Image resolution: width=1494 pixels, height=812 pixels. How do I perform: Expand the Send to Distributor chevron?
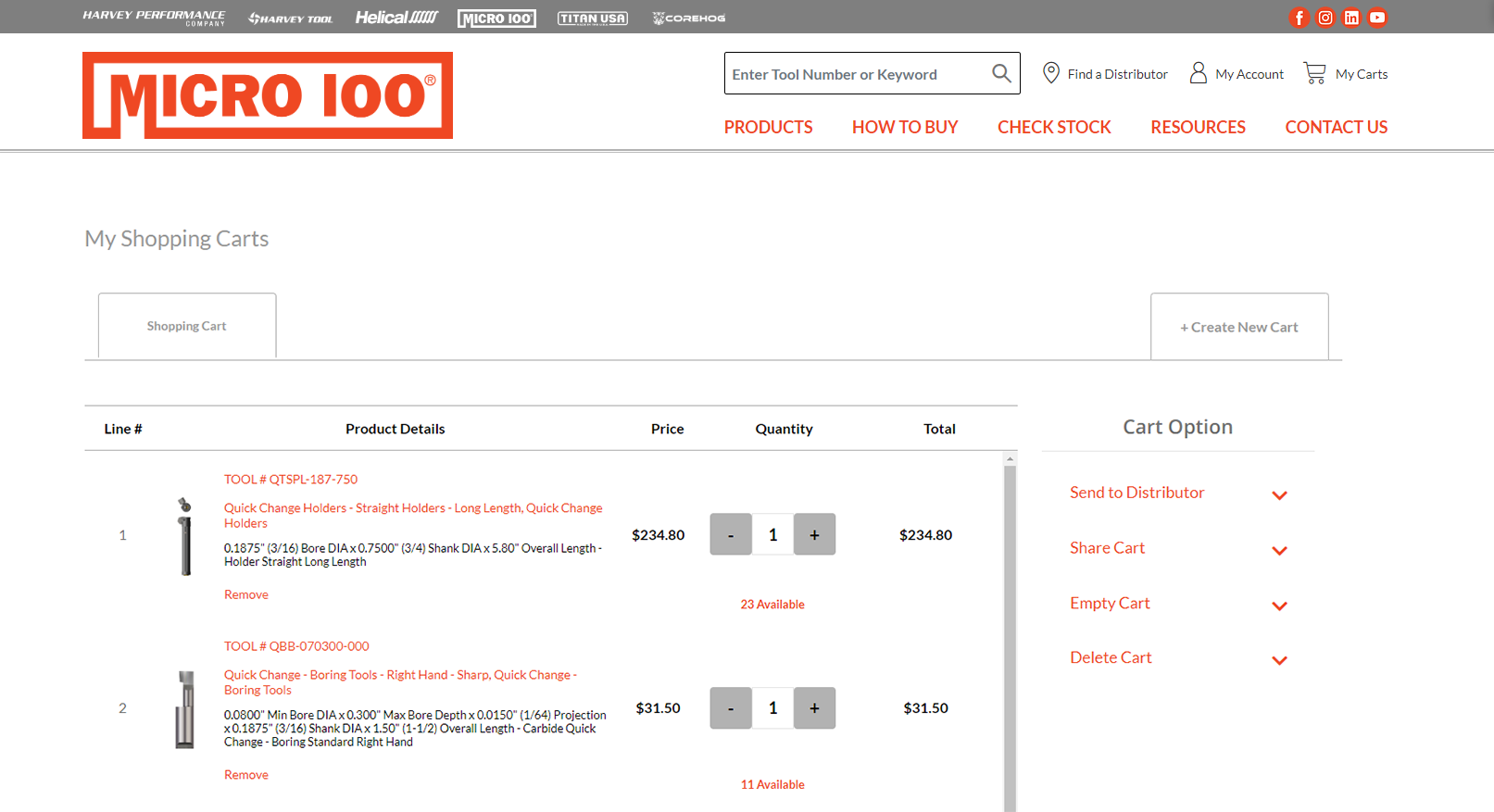click(x=1280, y=495)
